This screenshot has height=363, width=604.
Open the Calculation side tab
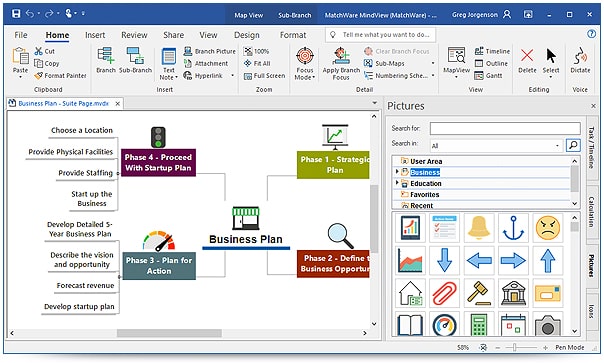[x=591, y=211]
